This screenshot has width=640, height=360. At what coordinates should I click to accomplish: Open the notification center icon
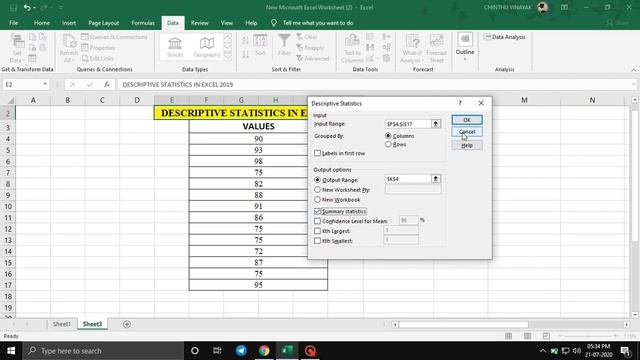[625, 351]
